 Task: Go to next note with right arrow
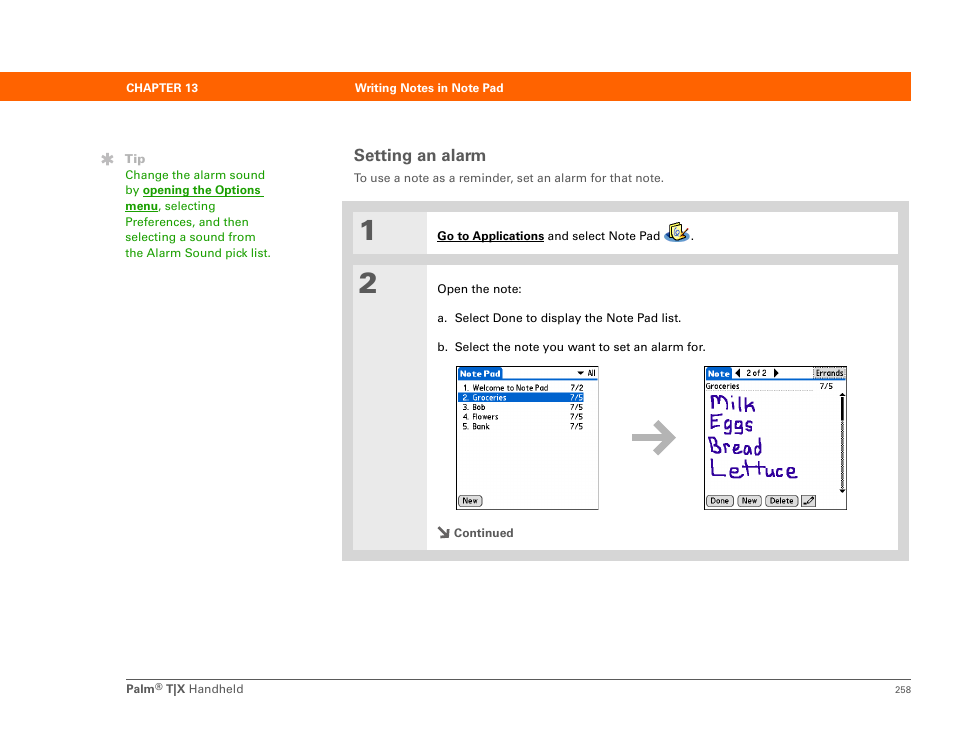pos(776,373)
